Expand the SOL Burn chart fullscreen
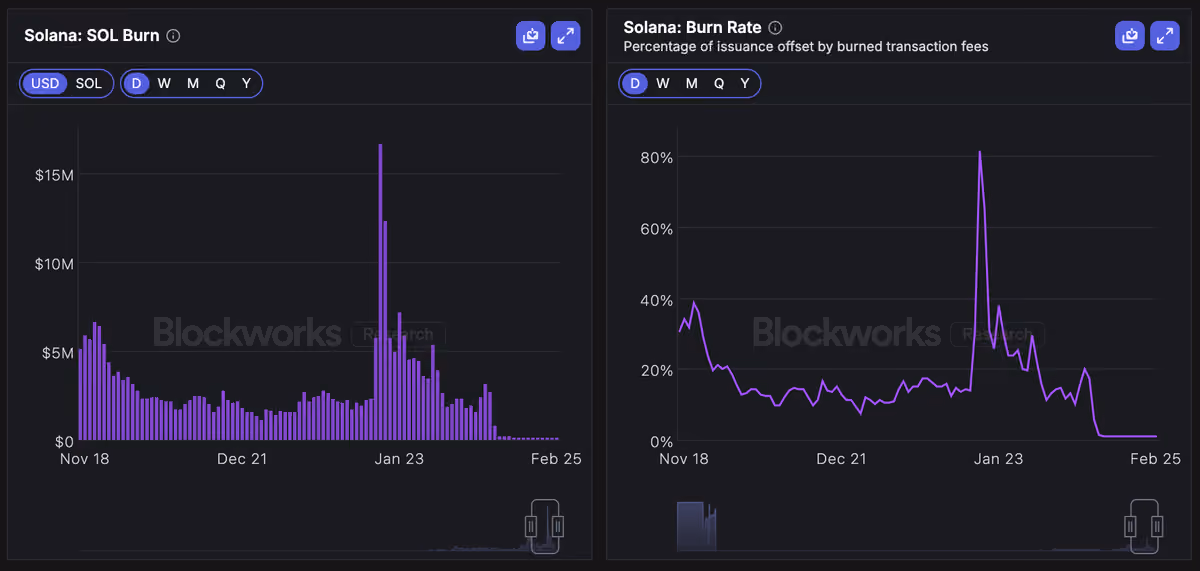The width and height of the screenshot is (1200, 571). pyautogui.click(x=566, y=36)
